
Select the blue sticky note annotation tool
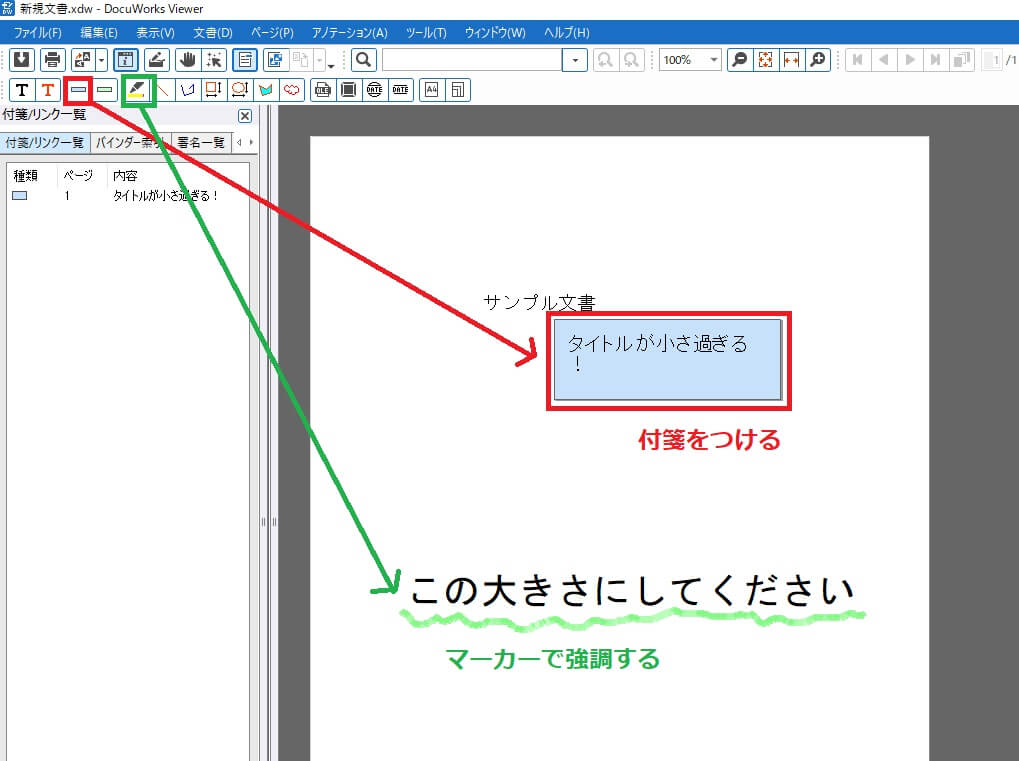pyautogui.click(x=78, y=90)
